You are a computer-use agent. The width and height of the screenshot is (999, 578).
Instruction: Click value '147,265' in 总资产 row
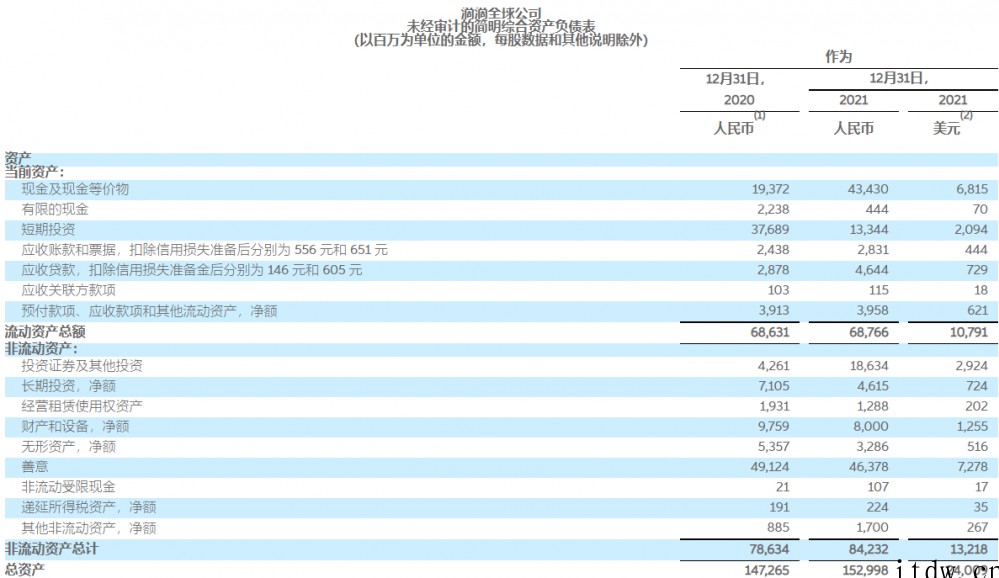(x=766, y=570)
